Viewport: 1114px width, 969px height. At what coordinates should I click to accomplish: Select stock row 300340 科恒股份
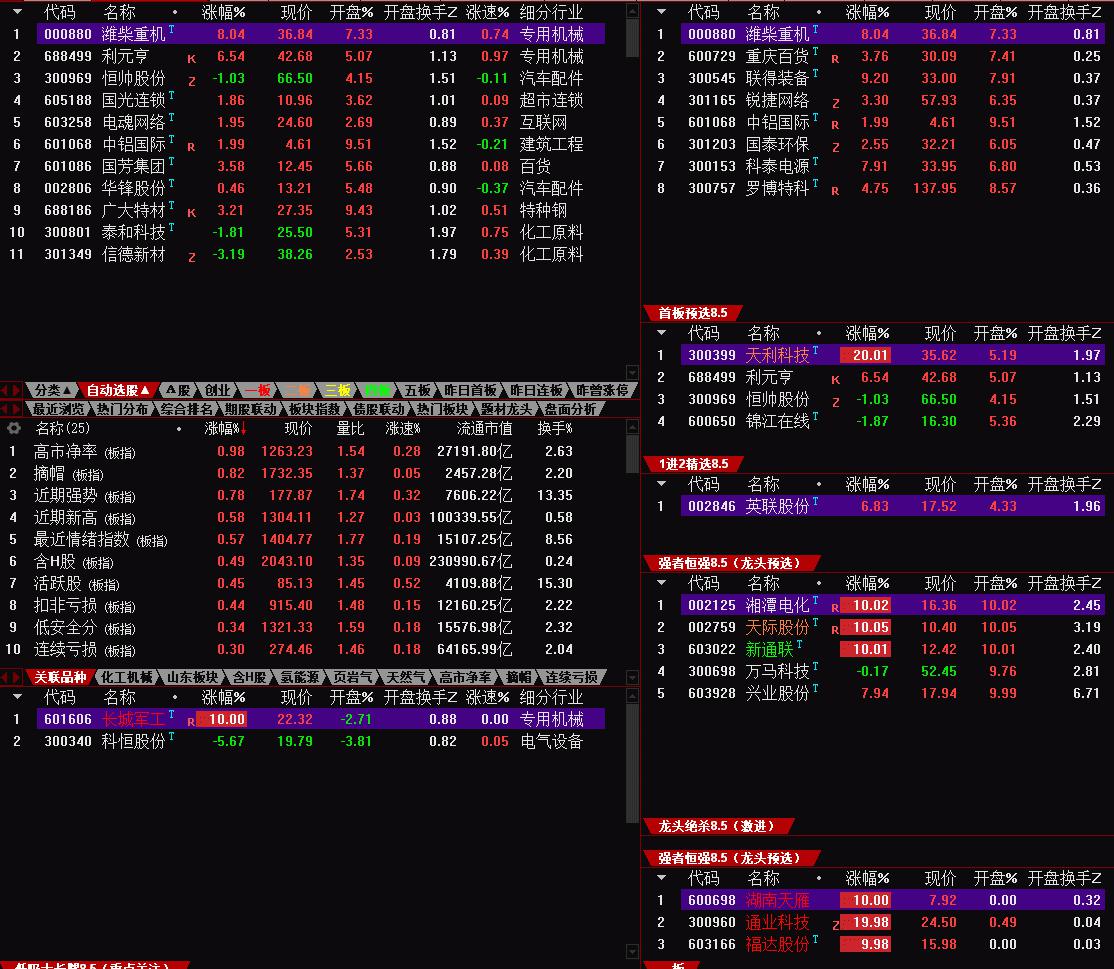pos(320,741)
